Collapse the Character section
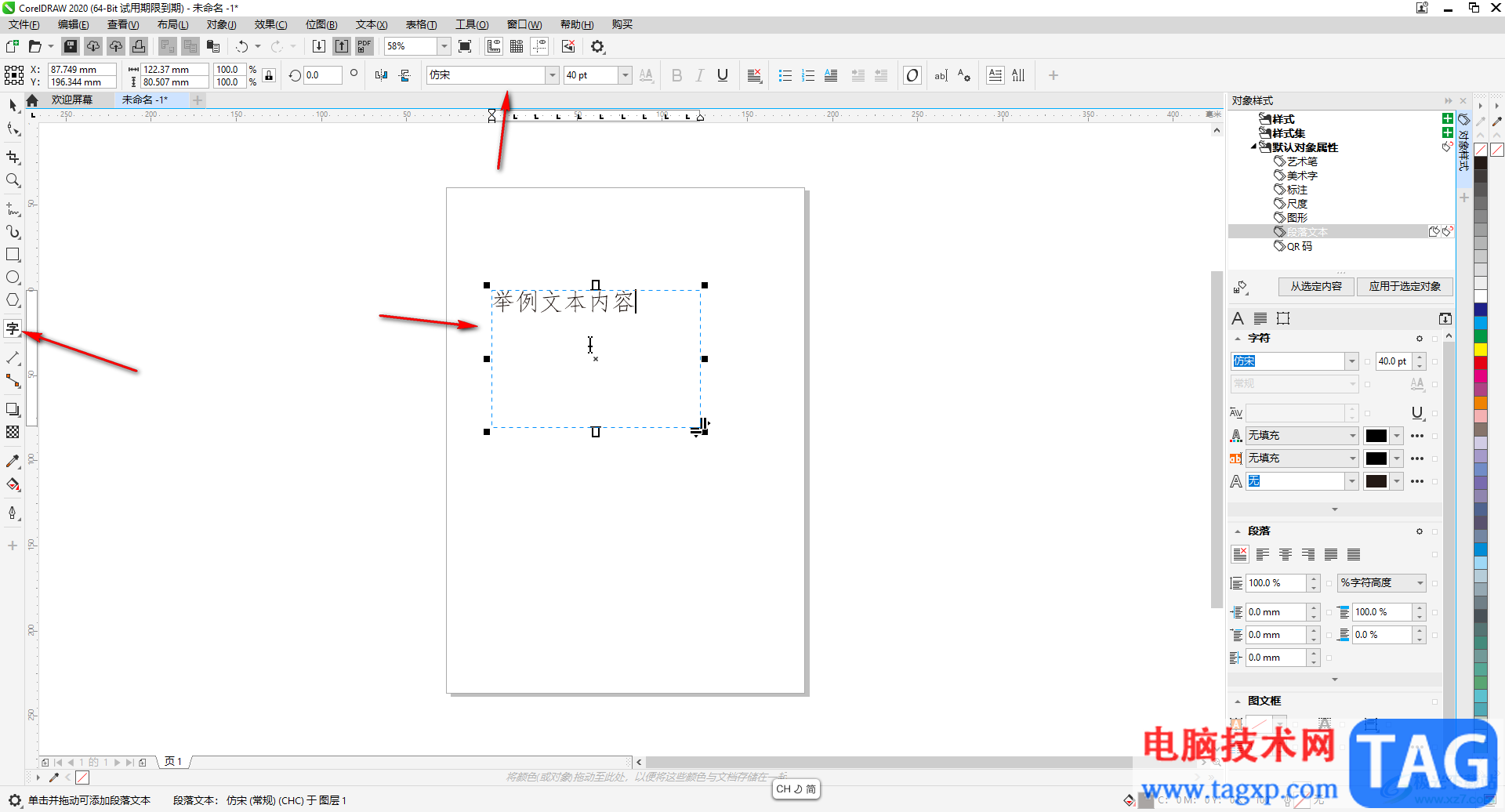The image size is (1505, 812). (1238, 339)
